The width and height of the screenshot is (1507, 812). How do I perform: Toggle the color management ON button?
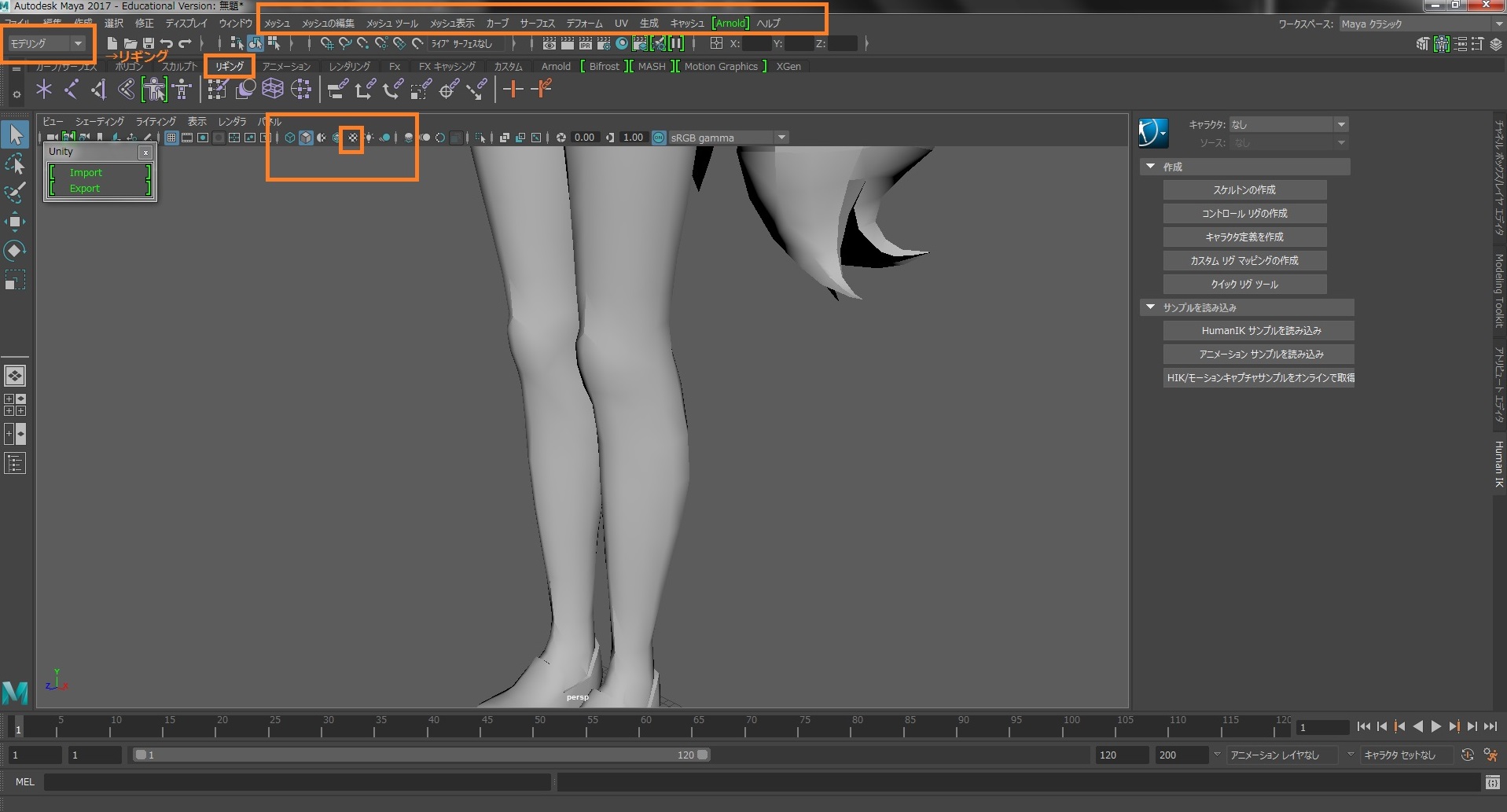coord(659,138)
